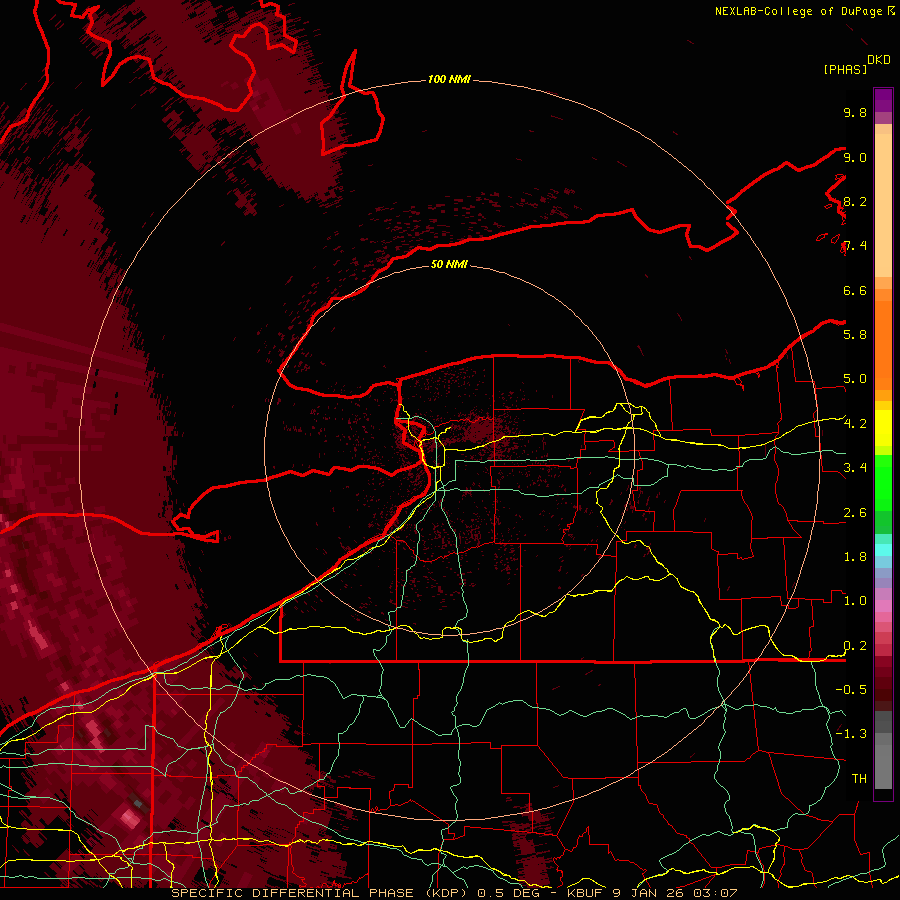The height and width of the screenshot is (900, 900).
Task: Click the -1.3 value on color scale
Action: click(851, 734)
